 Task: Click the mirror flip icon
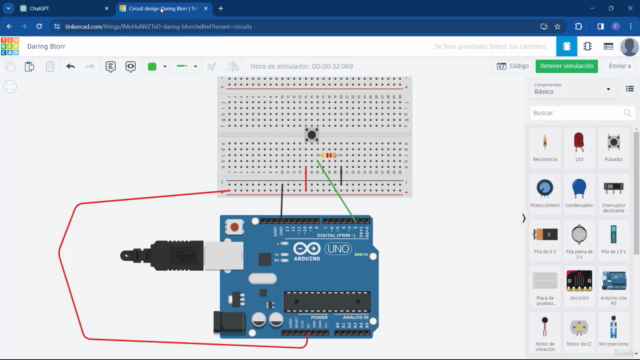pos(232,66)
